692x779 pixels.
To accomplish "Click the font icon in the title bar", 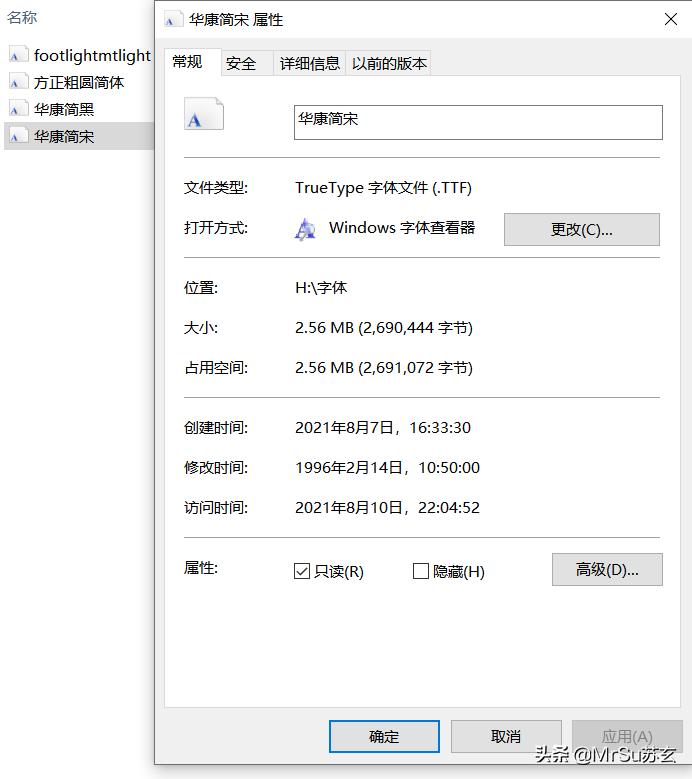I will (x=172, y=20).
